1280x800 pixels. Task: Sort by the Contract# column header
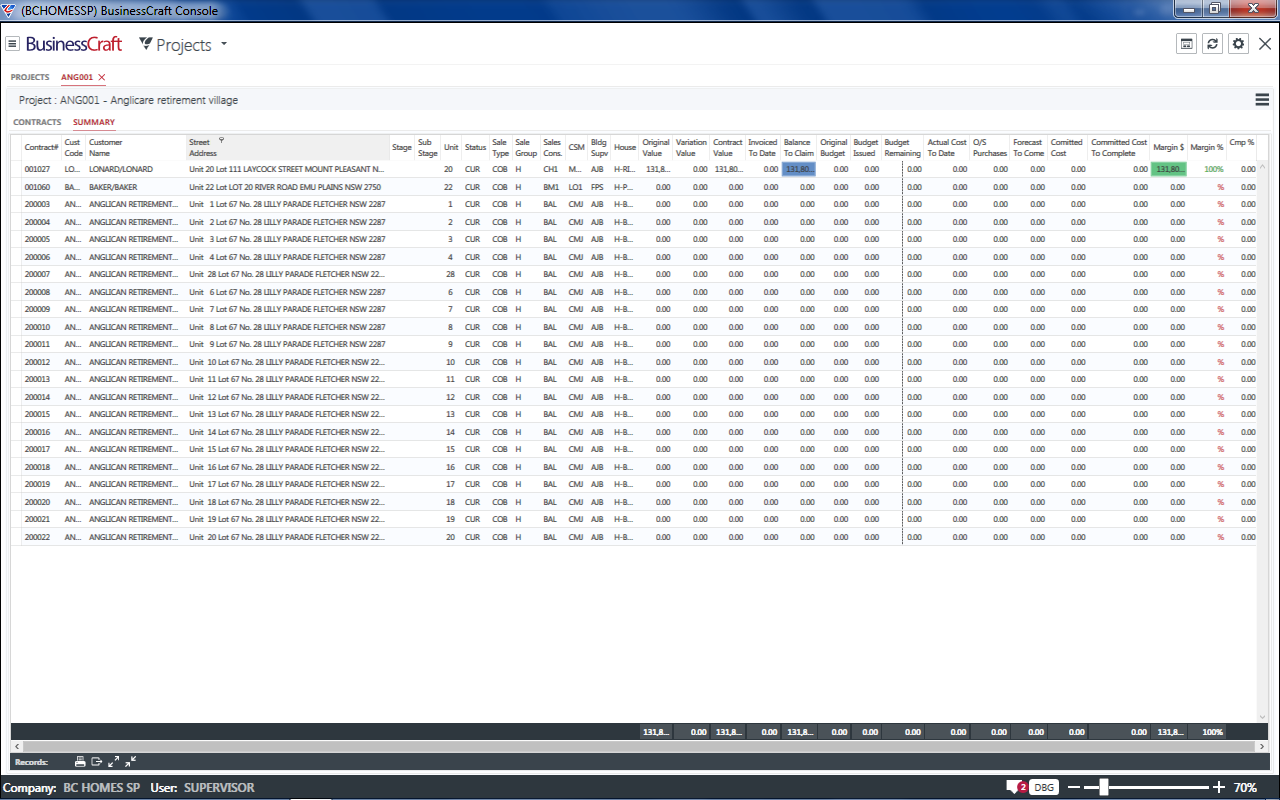pos(42,147)
